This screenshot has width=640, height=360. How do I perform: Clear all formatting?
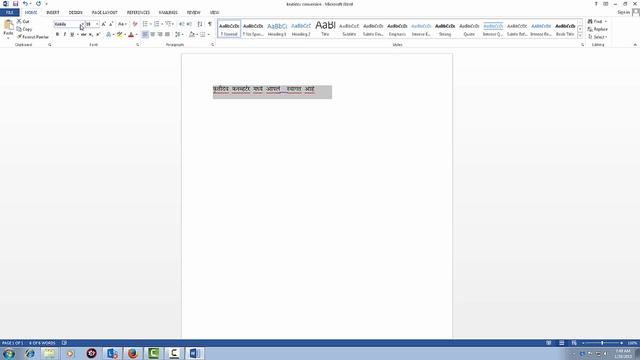pyautogui.click(x=135, y=24)
